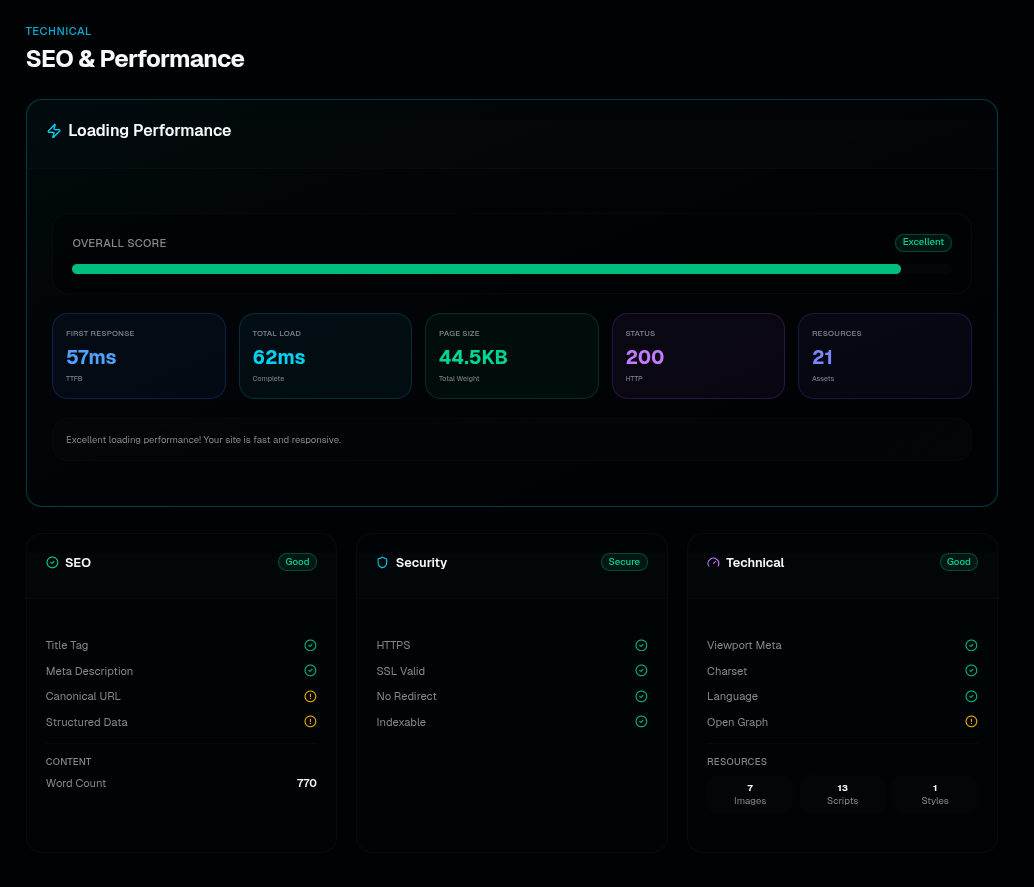
Task: Click the Excellent badge on Overall Score
Action: click(922, 242)
